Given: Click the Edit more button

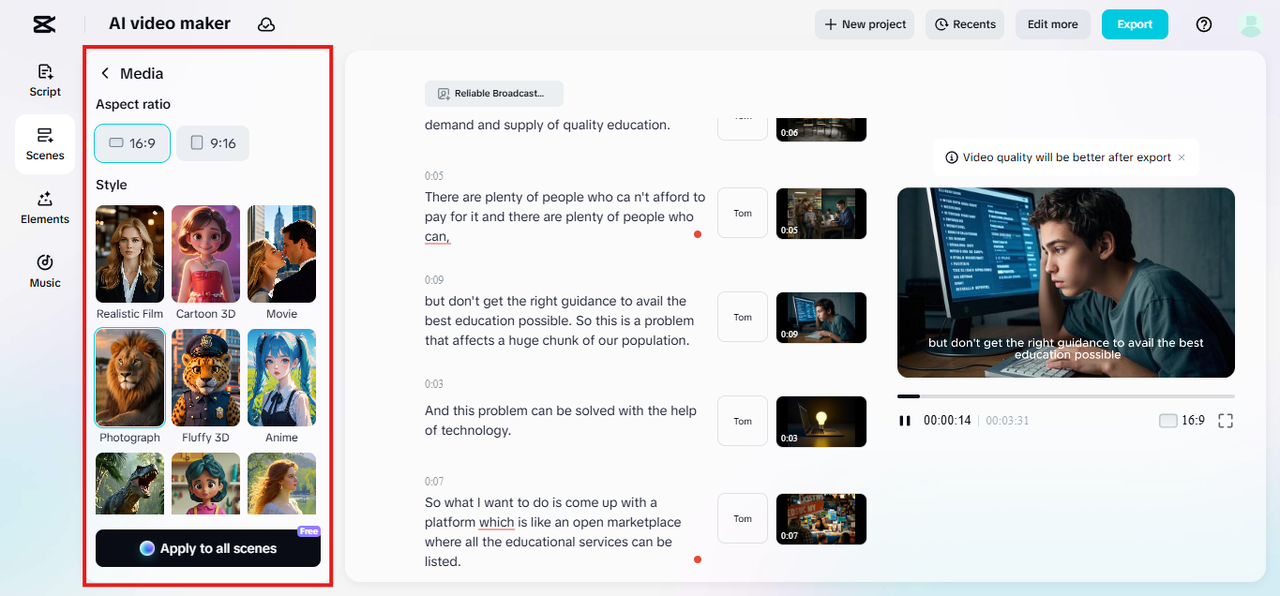Looking at the screenshot, I should point(1053,24).
